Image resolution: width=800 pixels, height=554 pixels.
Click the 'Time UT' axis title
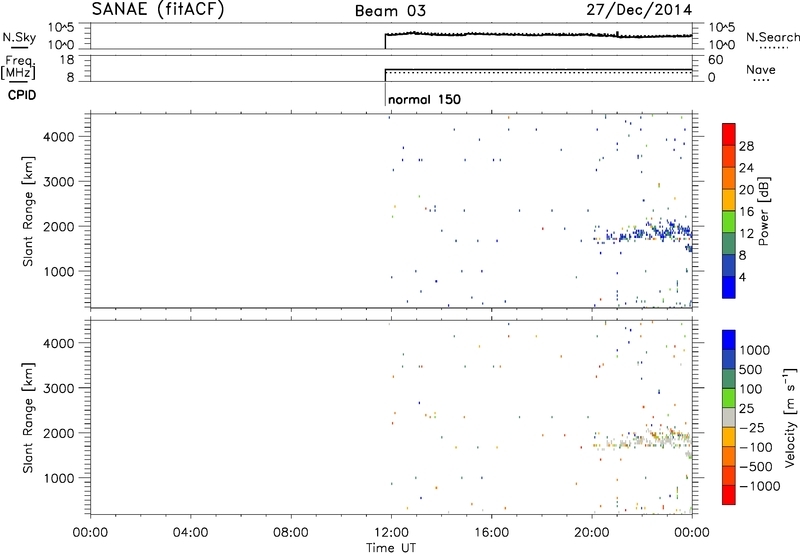(x=391, y=548)
